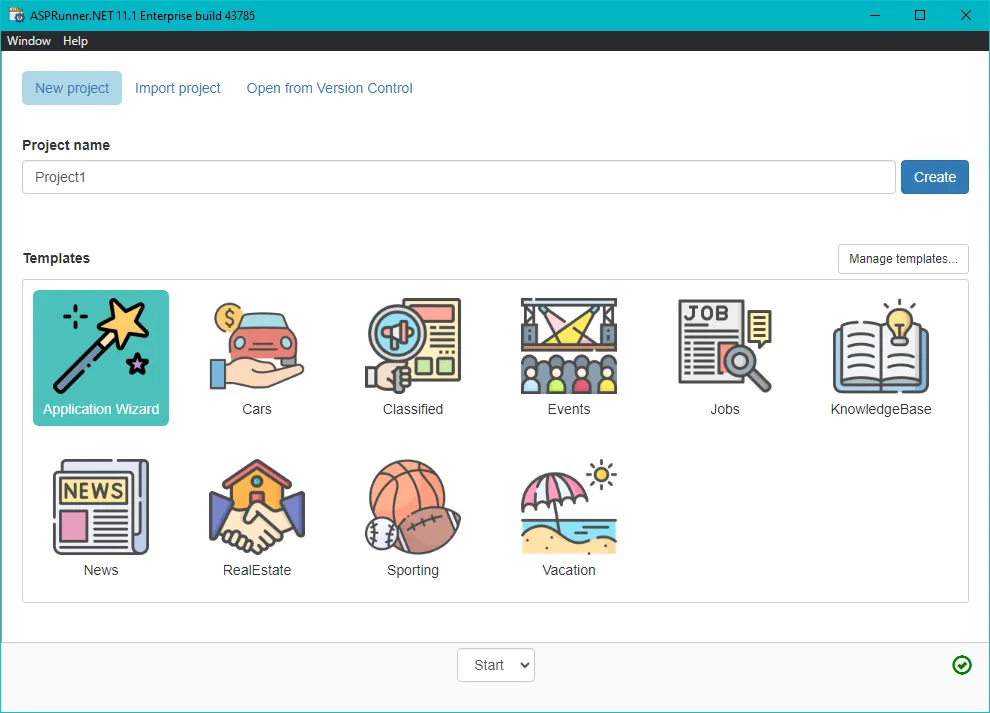This screenshot has height=713, width=990.
Task: Pick the Classified template icon
Action: (x=413, y=346)
